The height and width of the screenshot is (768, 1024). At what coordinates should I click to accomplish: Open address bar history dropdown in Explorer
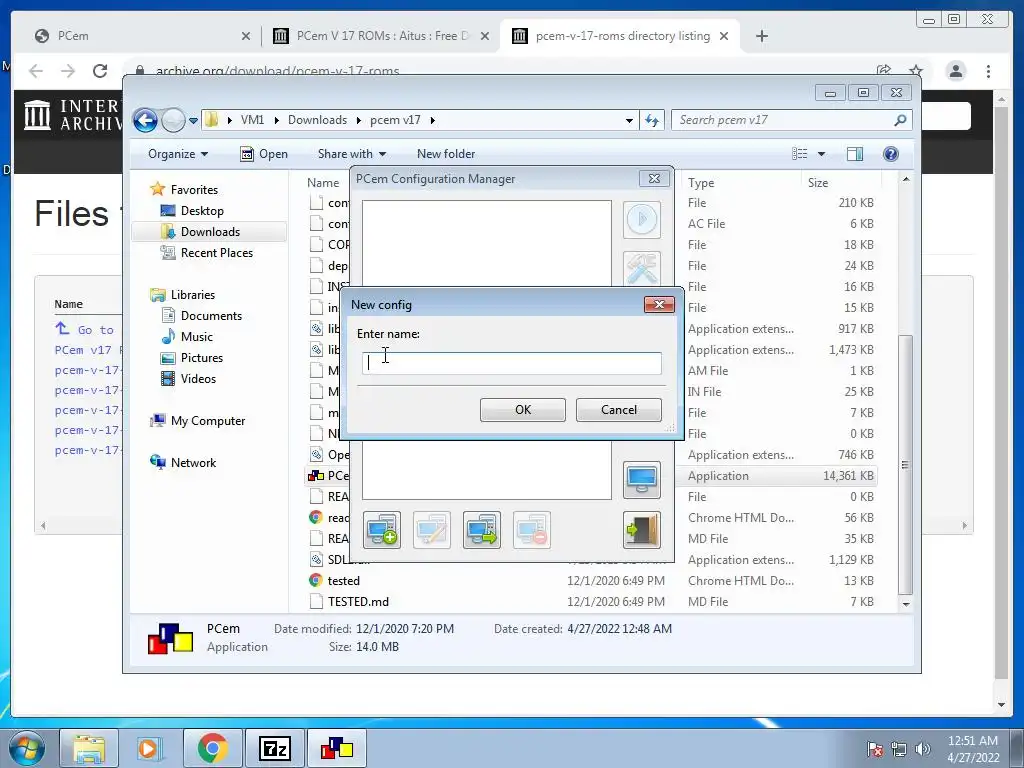pyautogui.click(x=629, y=121)
